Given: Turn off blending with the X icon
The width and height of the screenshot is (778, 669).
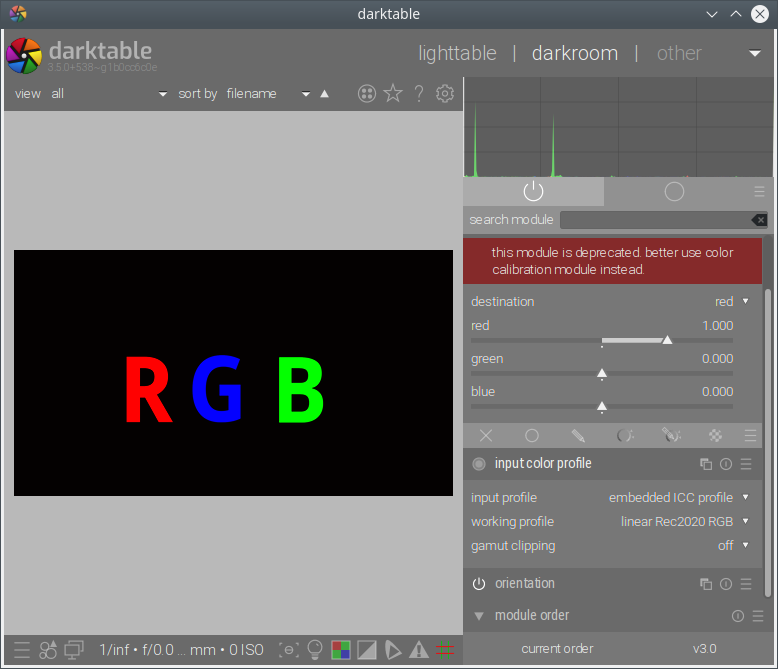Looking at the screenshot, I should (486, 436).
